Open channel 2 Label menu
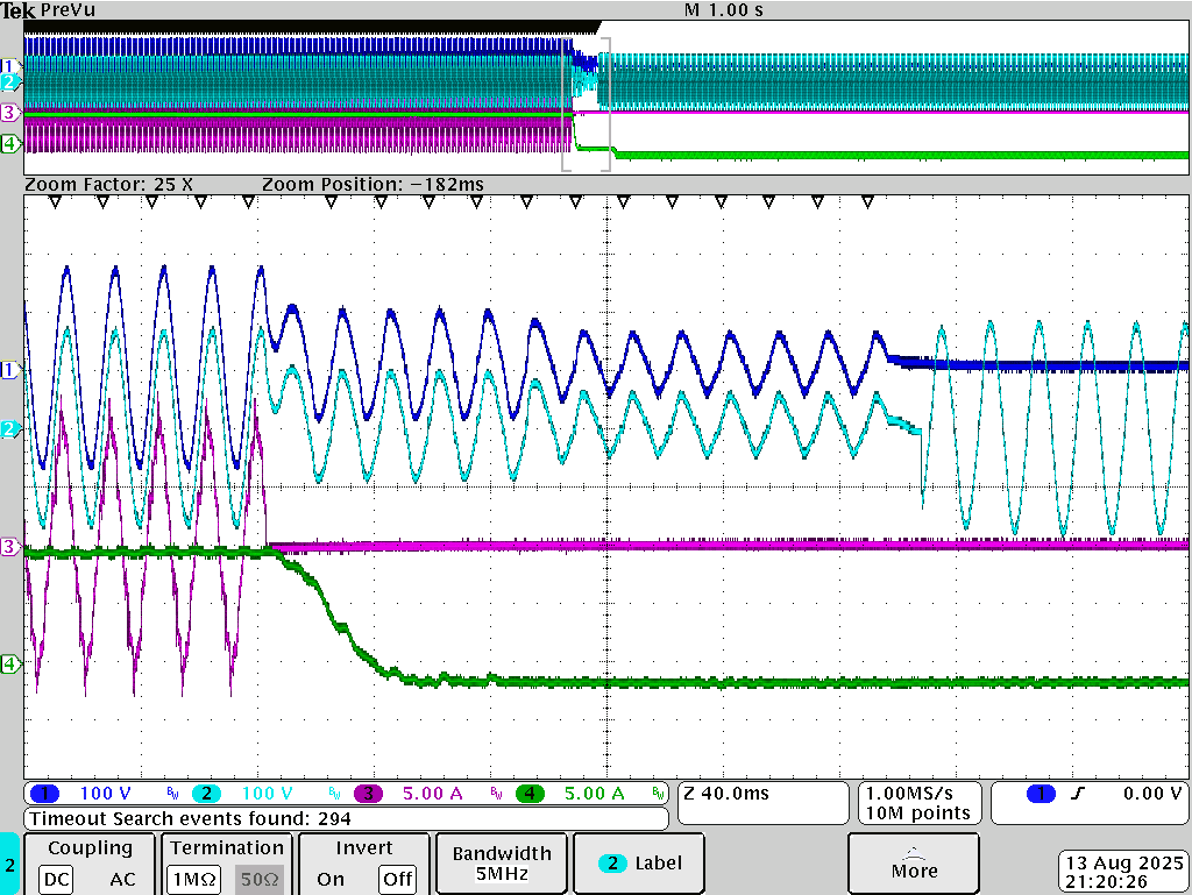This screenshot has width=1192, height=896. click(640, 863)
